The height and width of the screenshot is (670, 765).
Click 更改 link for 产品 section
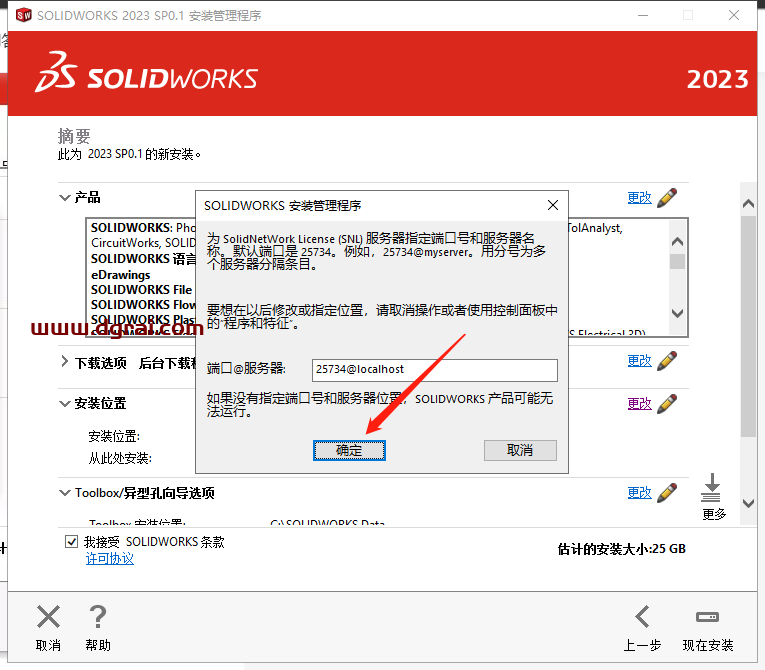tap(639, 198)
